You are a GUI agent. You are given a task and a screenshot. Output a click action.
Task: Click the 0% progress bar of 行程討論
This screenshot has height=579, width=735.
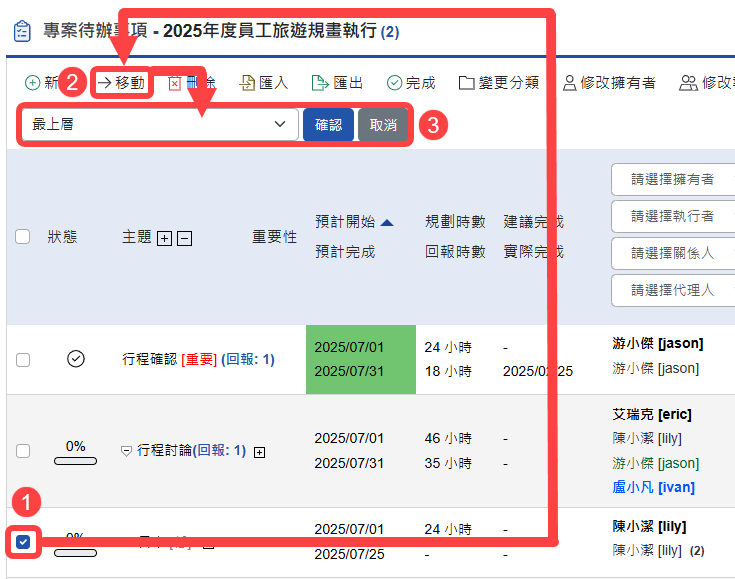[x=75, y=461]
